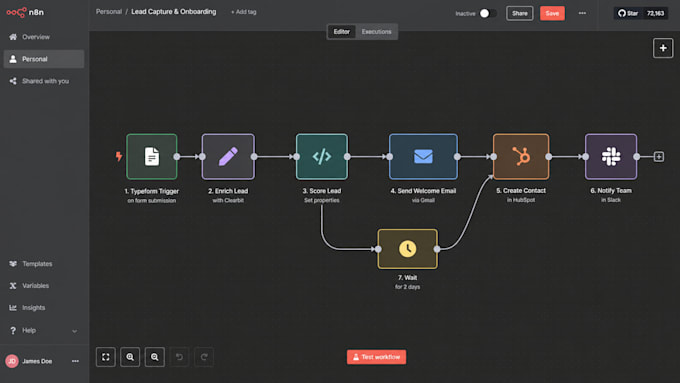Click the '7. Wait' node label
This screenshot has height=383, width=680.
(x=408, y=278)
